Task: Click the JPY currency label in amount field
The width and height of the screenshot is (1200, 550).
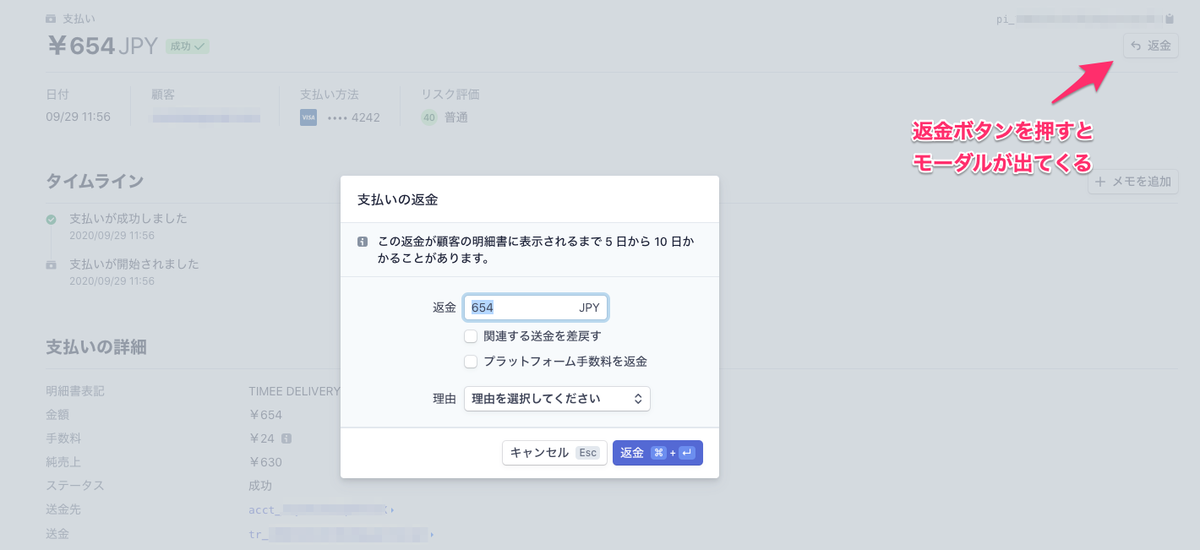Action: [x=589, y=308]
